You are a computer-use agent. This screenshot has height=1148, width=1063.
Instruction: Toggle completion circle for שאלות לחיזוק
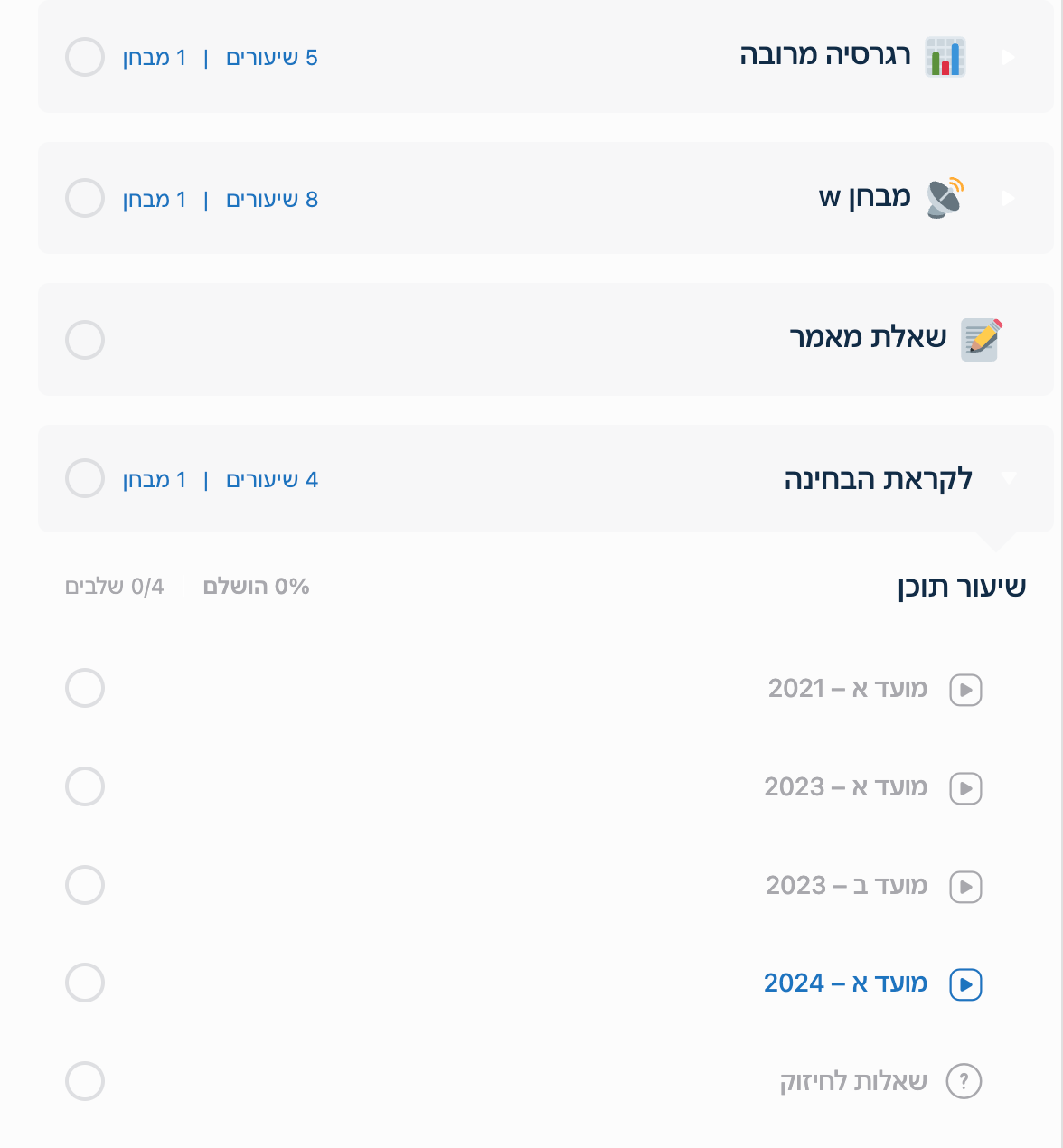tap(85, 1081)
